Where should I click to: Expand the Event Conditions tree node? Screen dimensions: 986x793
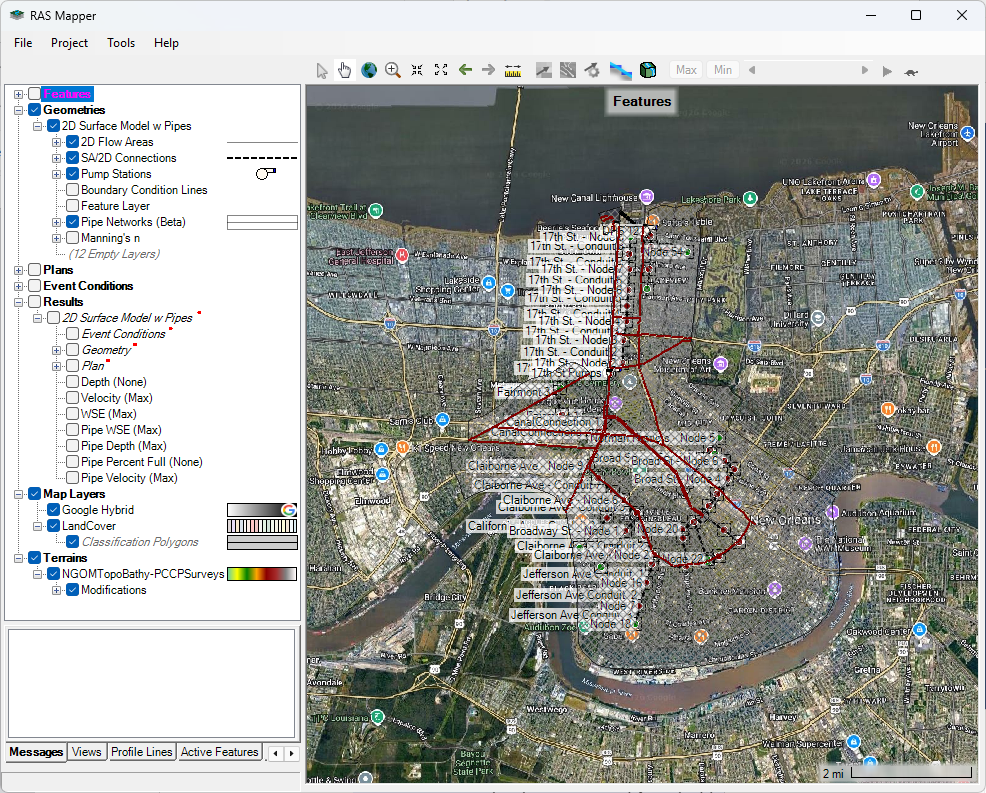(18, 286)
